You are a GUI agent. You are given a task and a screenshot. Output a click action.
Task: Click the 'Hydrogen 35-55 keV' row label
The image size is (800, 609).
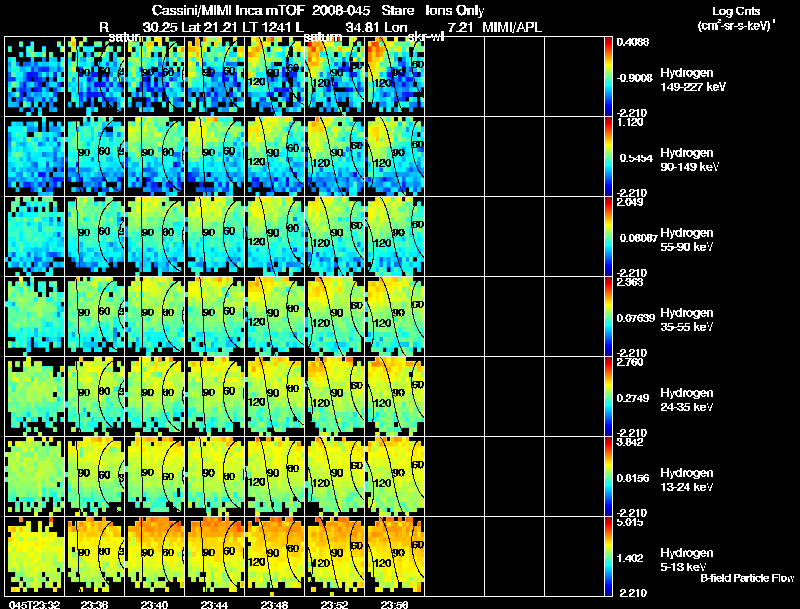coord(687,320)
